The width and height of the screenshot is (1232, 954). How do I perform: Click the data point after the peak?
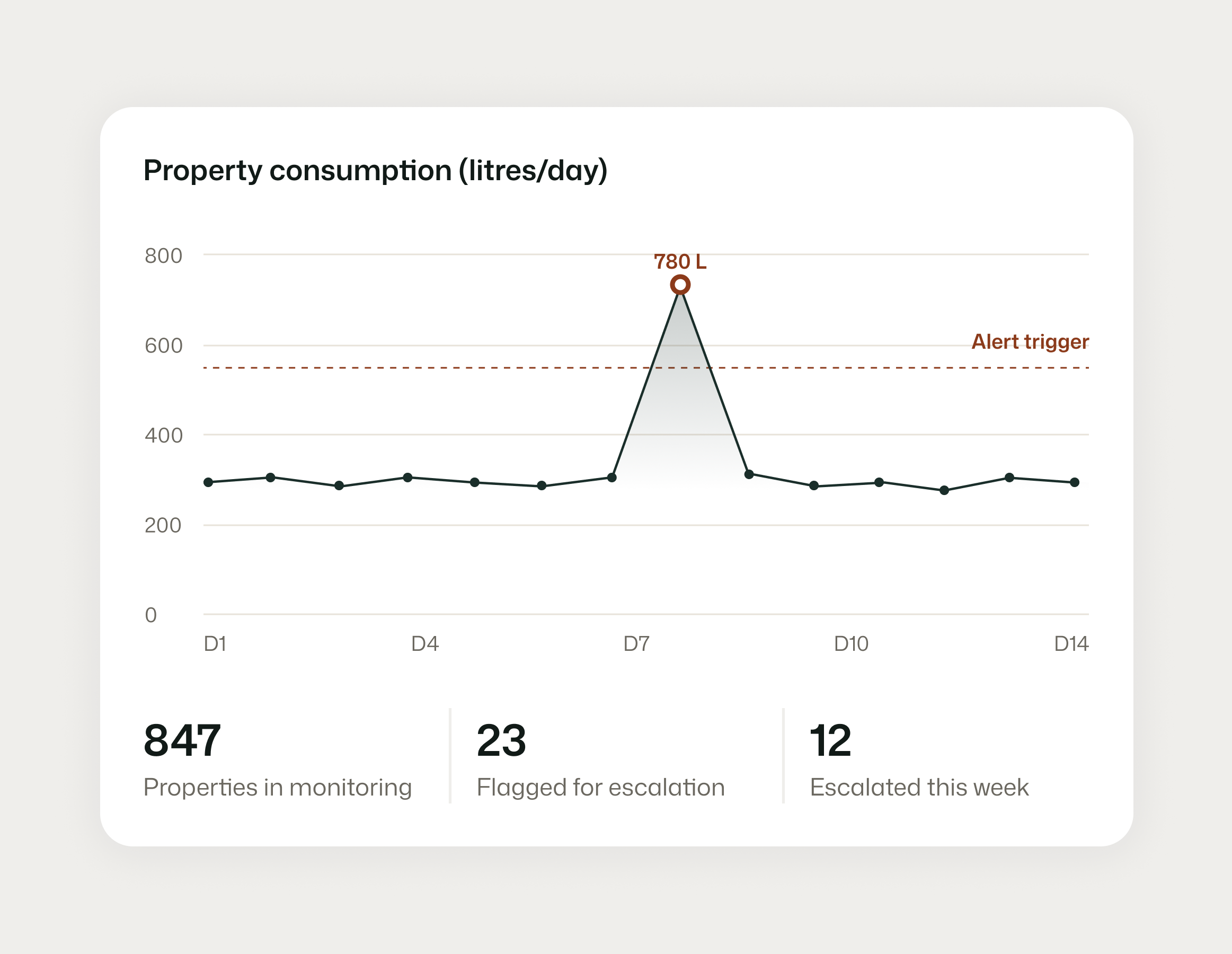(x=749, y=474)
